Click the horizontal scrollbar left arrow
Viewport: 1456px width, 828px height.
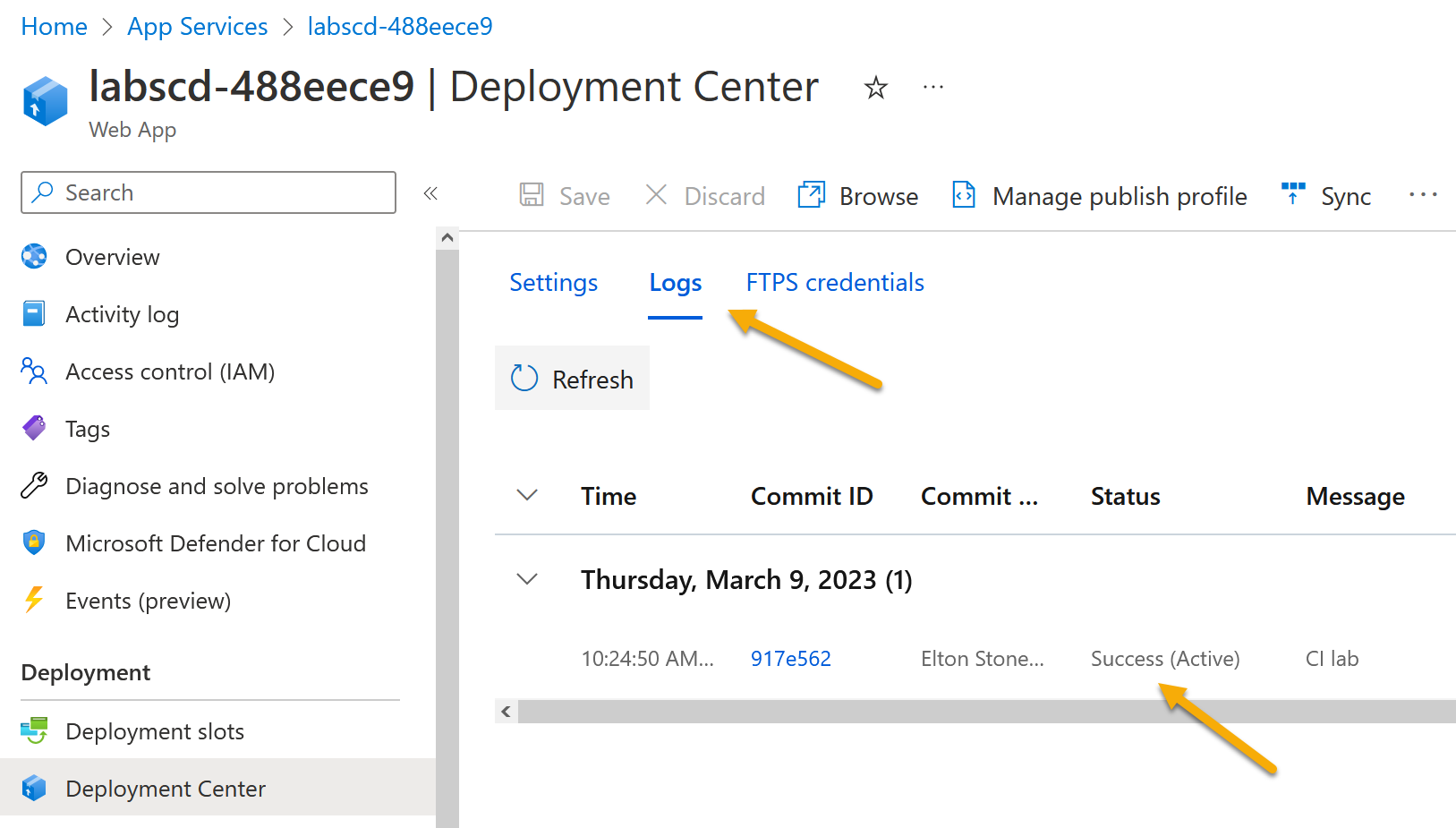tap(506, 712)
